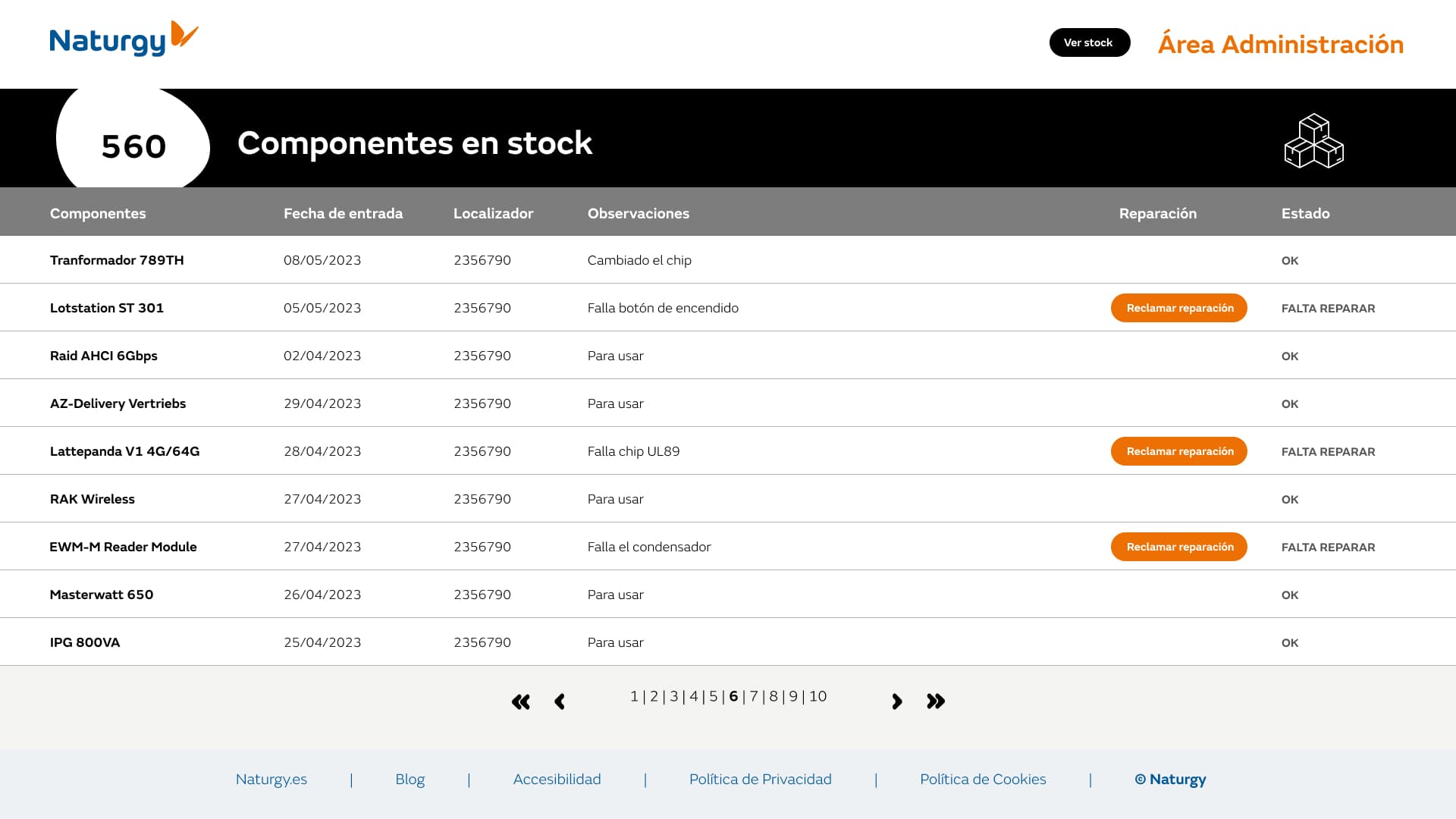Click the Naturgy logo
1456x819 pixels.
(124, 39)
